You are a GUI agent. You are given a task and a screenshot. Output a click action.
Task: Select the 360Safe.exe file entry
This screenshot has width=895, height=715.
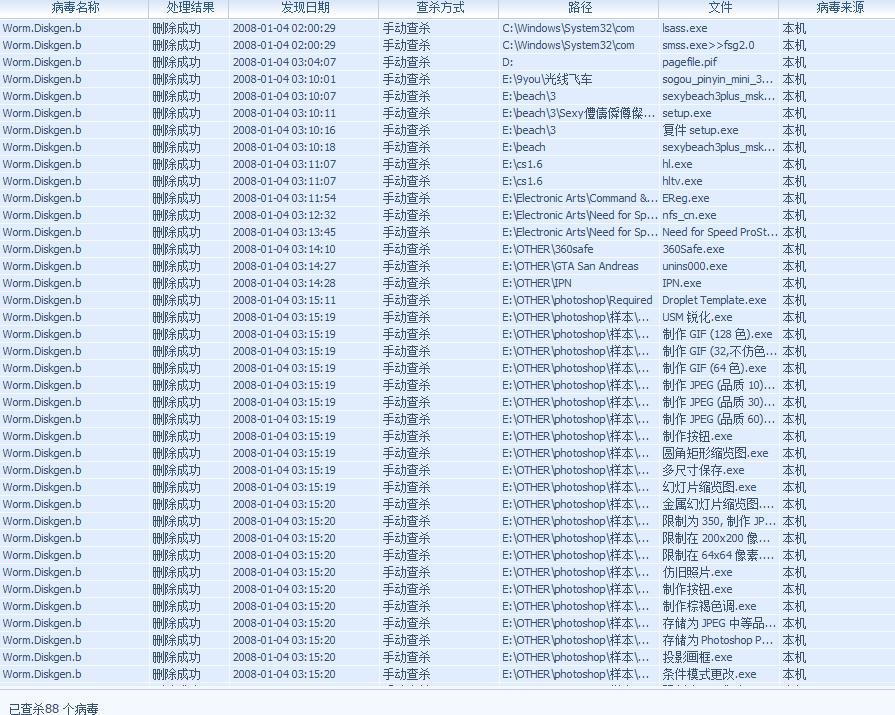pos(693,249)
